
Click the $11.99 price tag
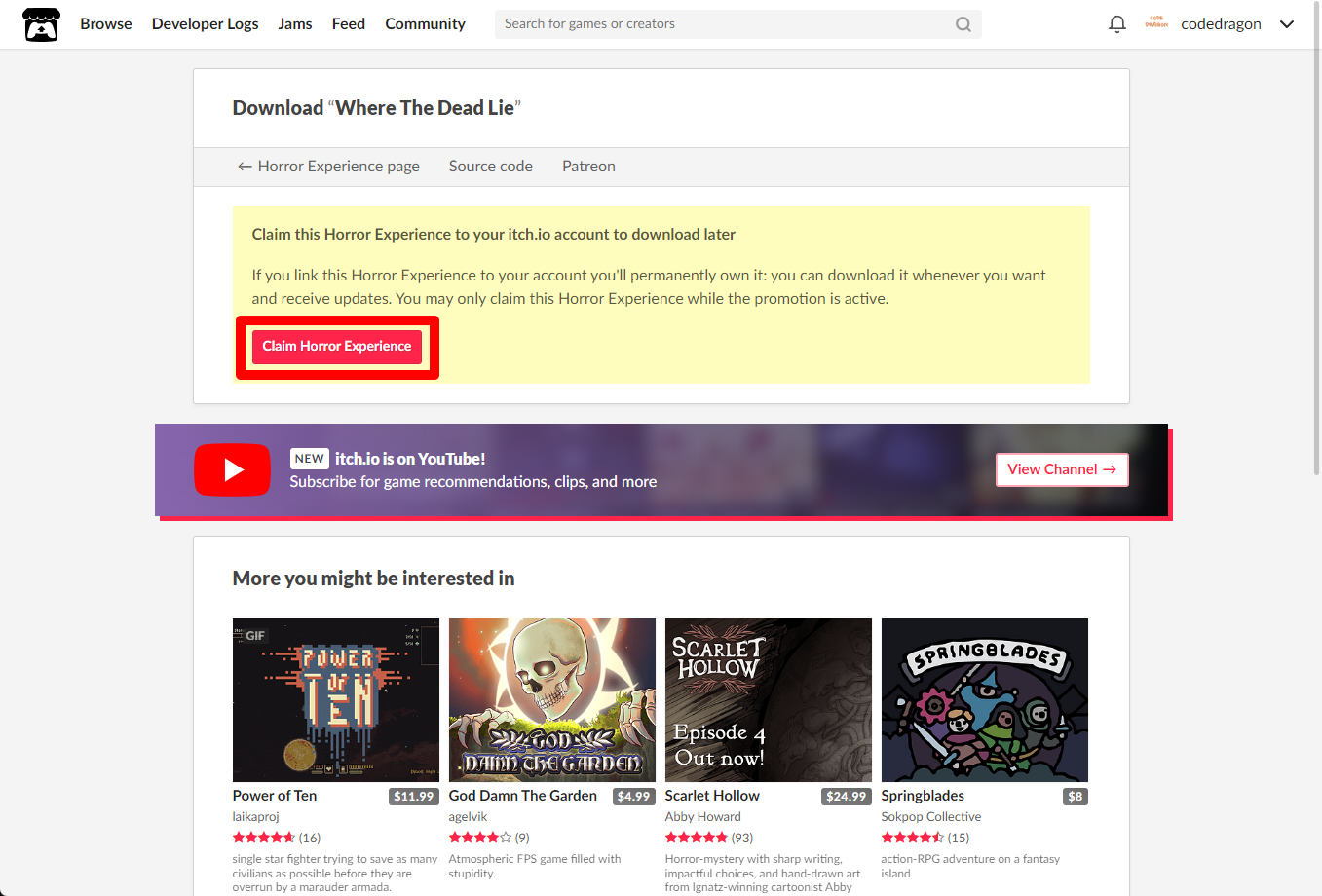click(413, 797)
